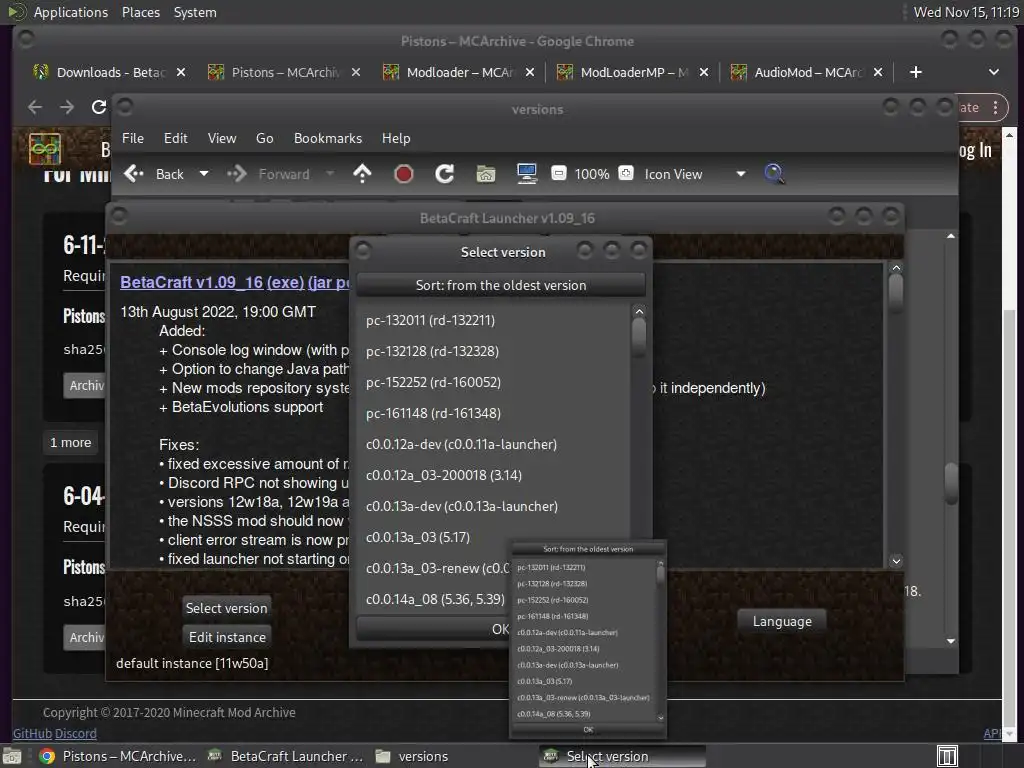
Task: Open Bookmarks menu in versions window
Action: [327, 138]
